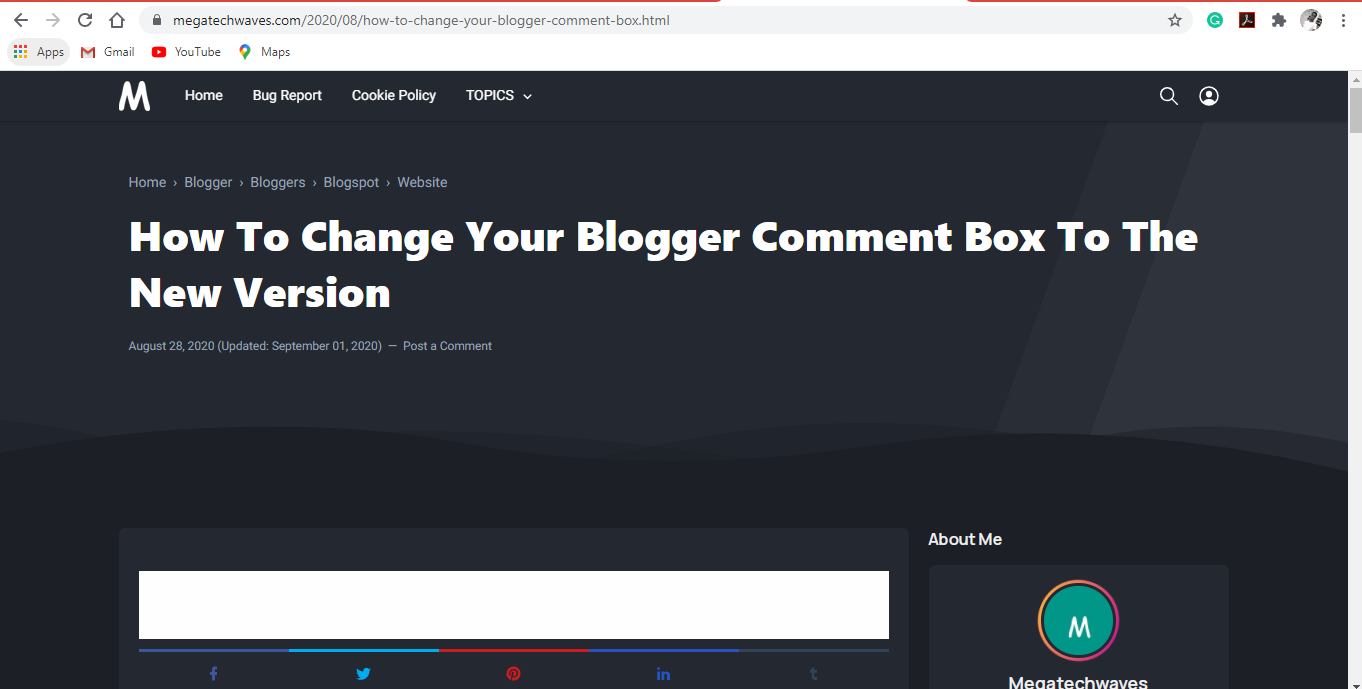This screenshot has width=1362, height=689.
Task: Click the Blogspot breadcrumb link
Action: pyautogui.click(x=351, y=182)
